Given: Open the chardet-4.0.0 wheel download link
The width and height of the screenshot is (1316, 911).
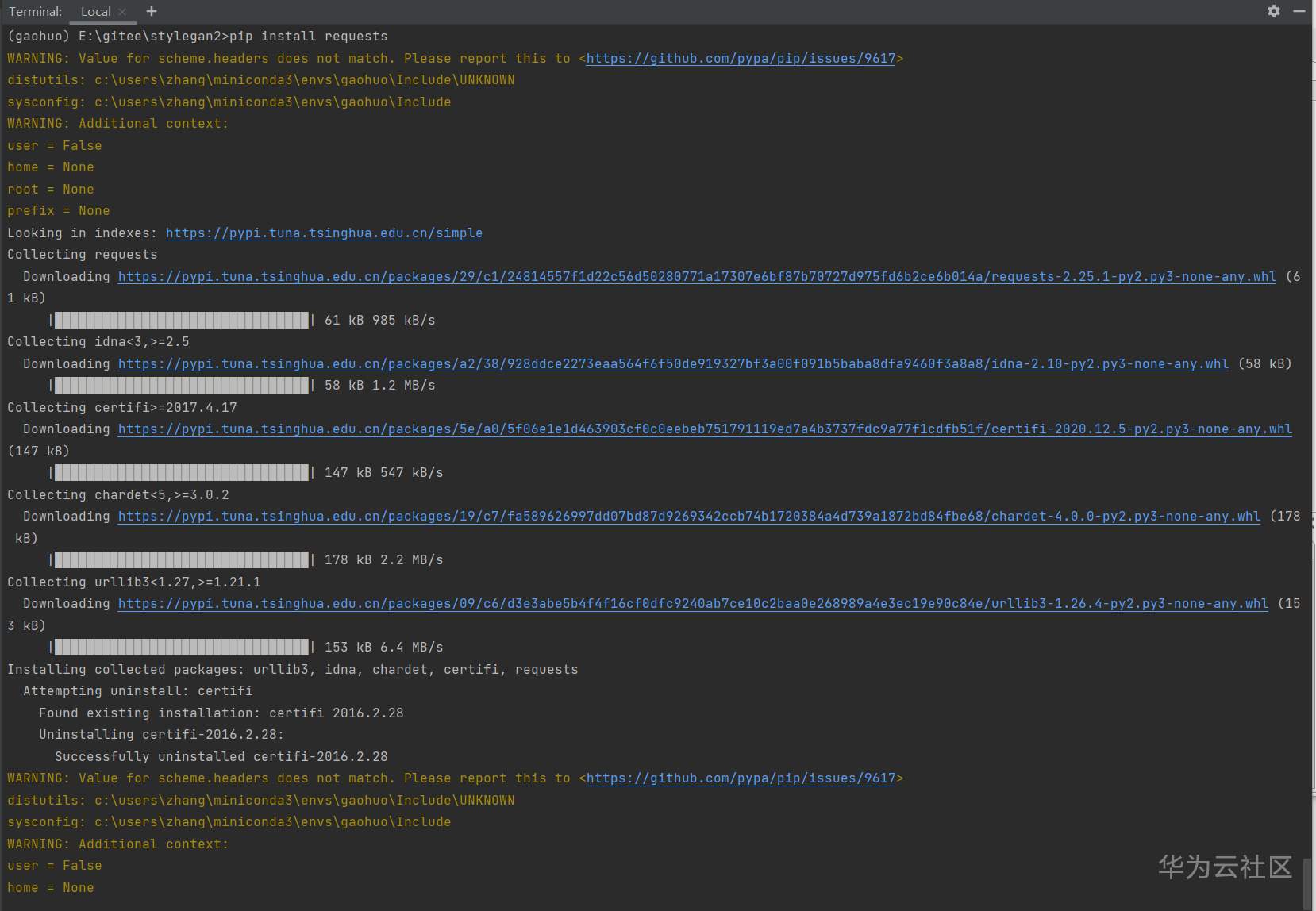Looking at the screenshot, I should (689, 517).
